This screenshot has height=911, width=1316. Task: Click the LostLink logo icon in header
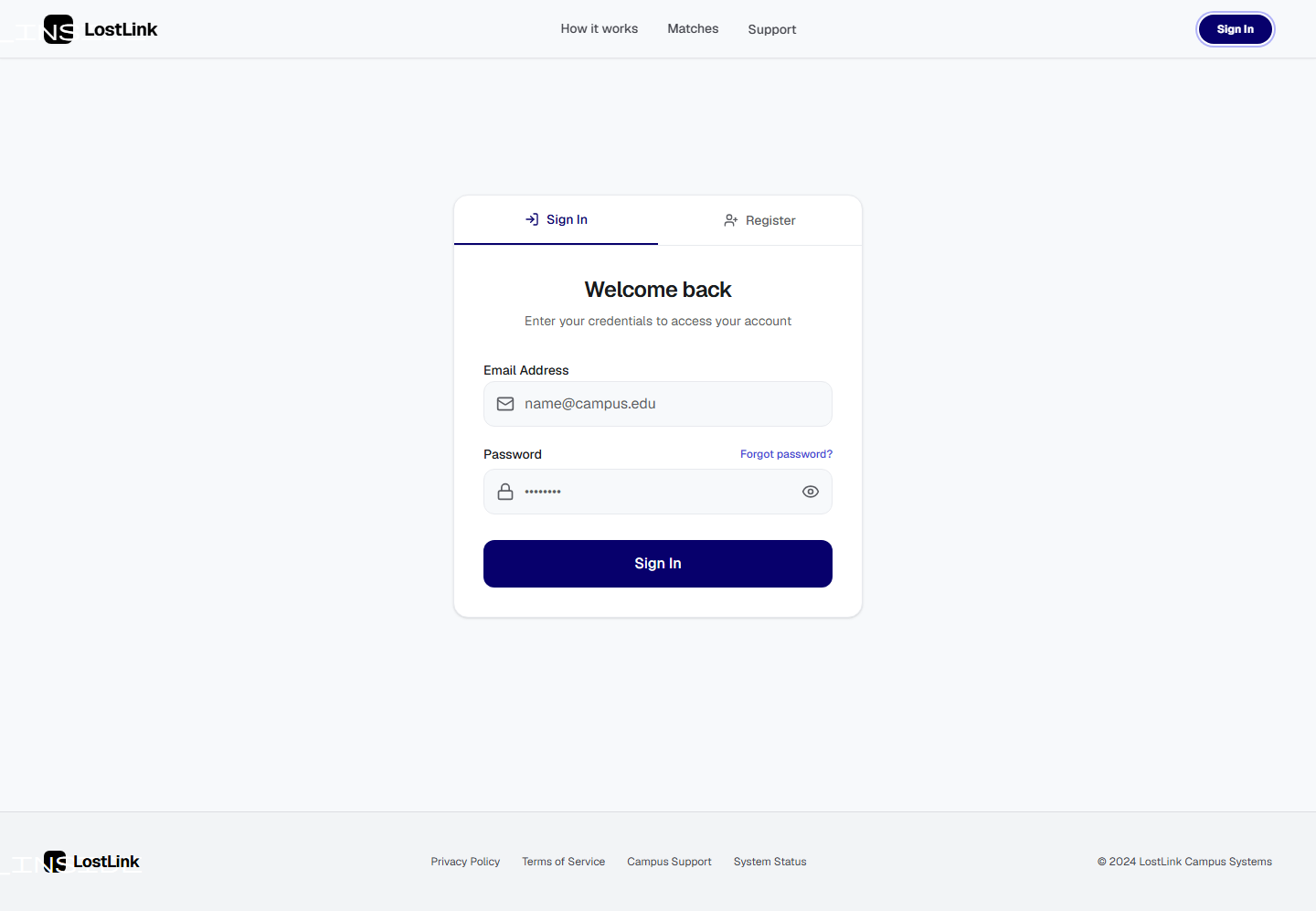pos(58,29)
